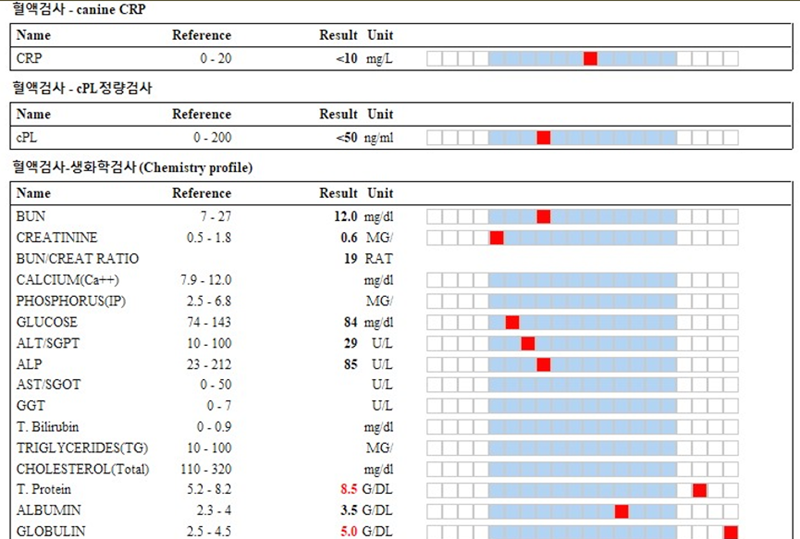Image resolution: width=800 pixels, height=539 pixels.
Task: Click the GLOBULIN row name
Action: coord(51,531)
